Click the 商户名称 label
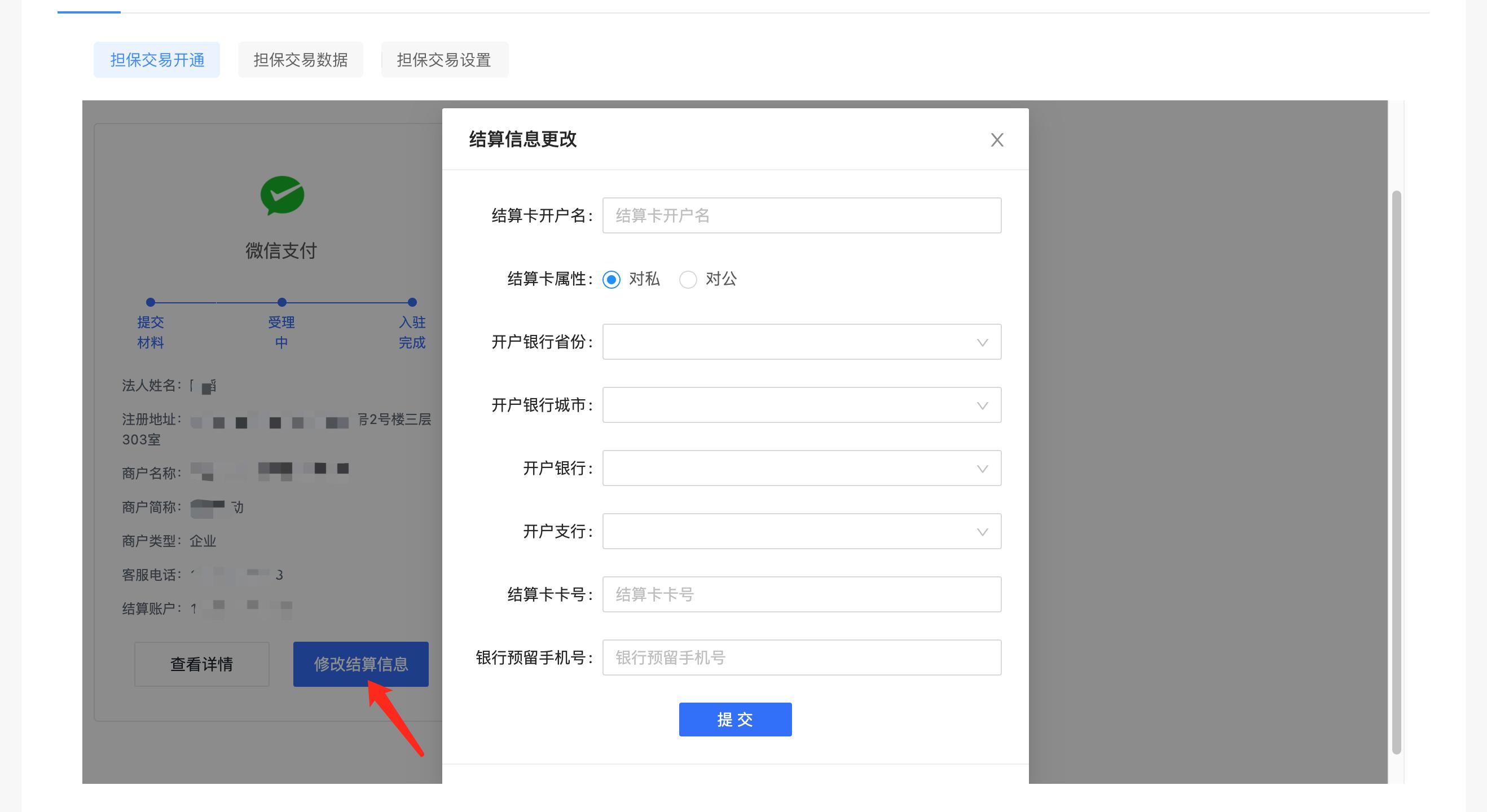The height and width of the screenshot is (812, 1487). [x=151, y=473]
